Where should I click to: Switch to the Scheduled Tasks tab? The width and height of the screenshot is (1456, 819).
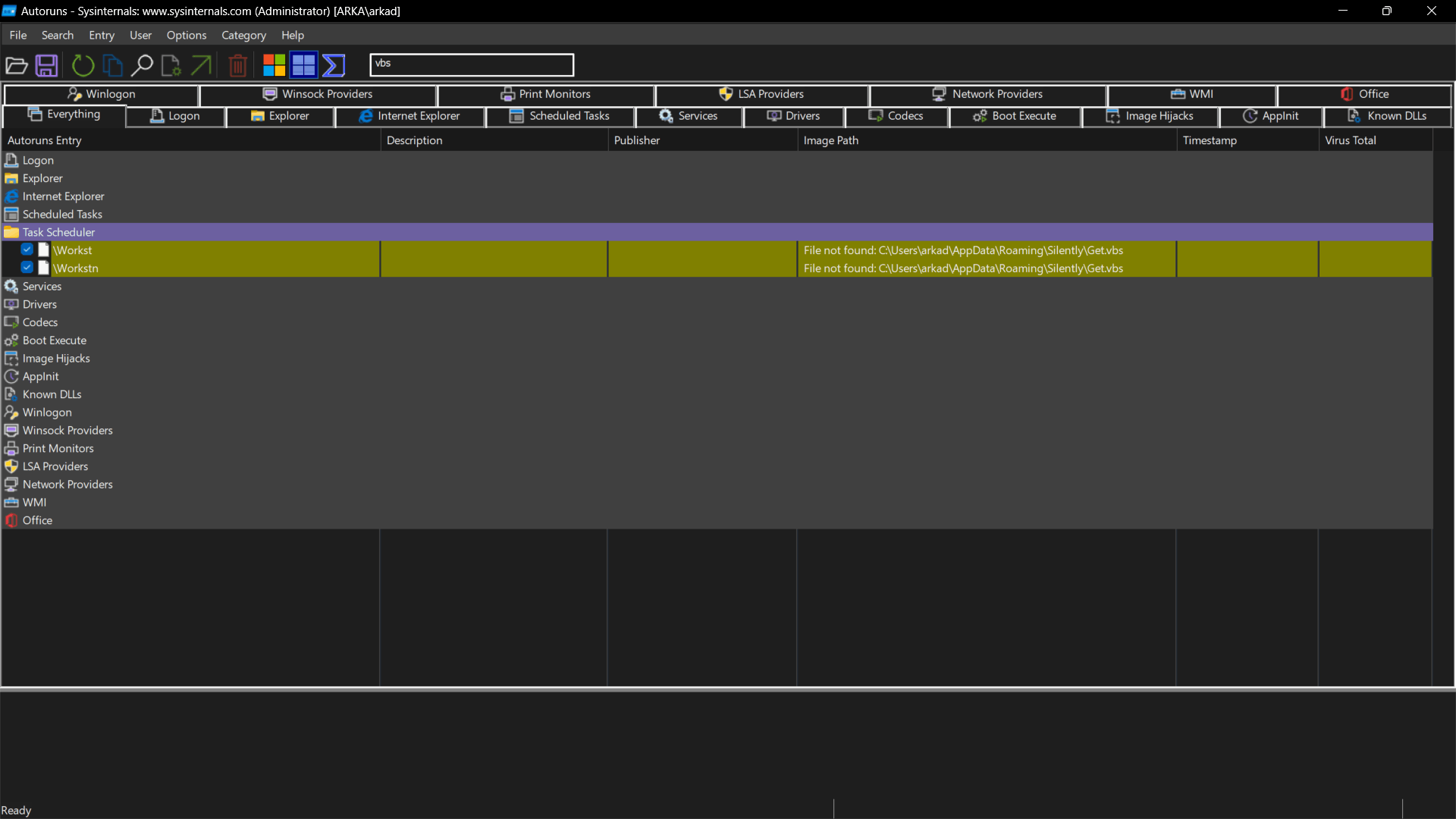(x=560, y=116)
